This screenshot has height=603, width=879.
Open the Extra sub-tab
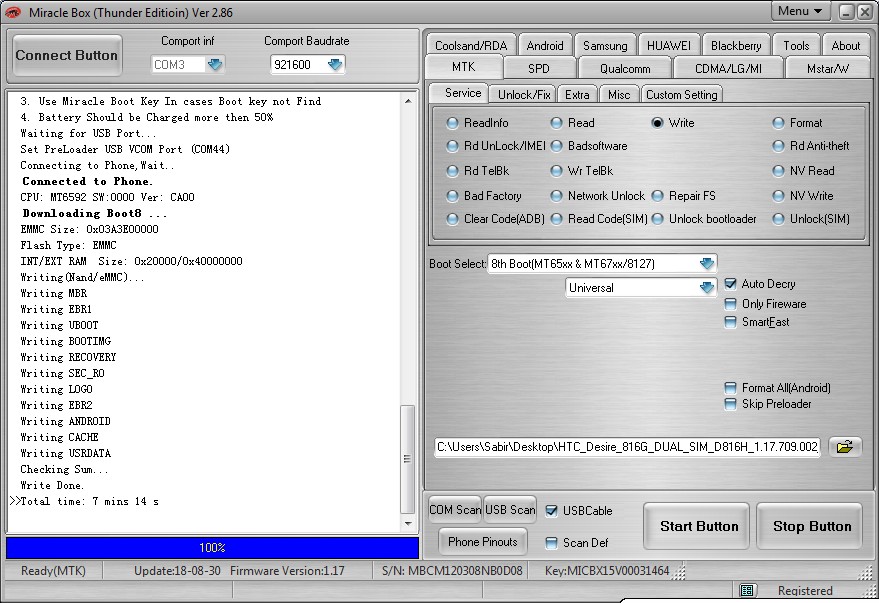577,95
